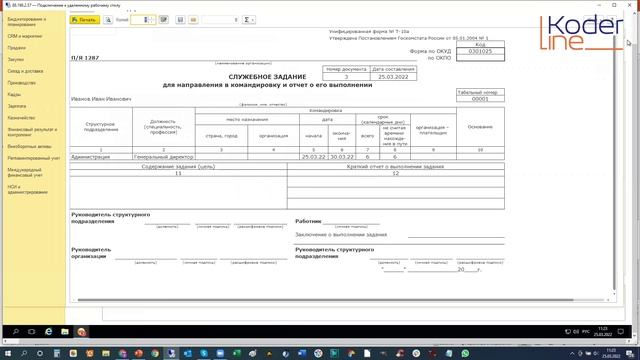Screen dimensions: 640x360
Task: Click the send by email envelope icon
Action: pyautogui.click(x=193, y=20)
